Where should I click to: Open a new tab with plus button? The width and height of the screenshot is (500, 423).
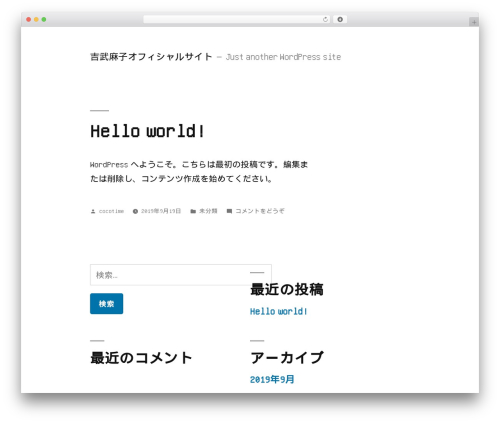[x=474, y=22]
